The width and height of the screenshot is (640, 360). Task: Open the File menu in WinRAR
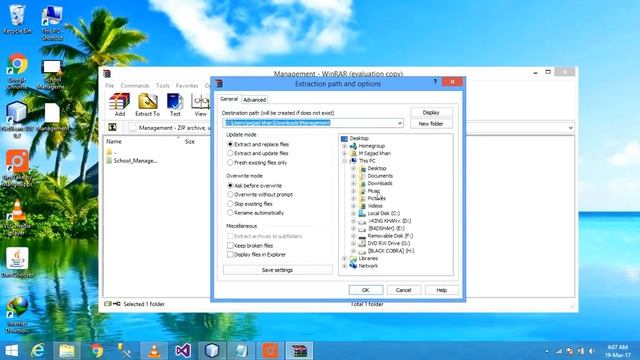tap(110, 86)
